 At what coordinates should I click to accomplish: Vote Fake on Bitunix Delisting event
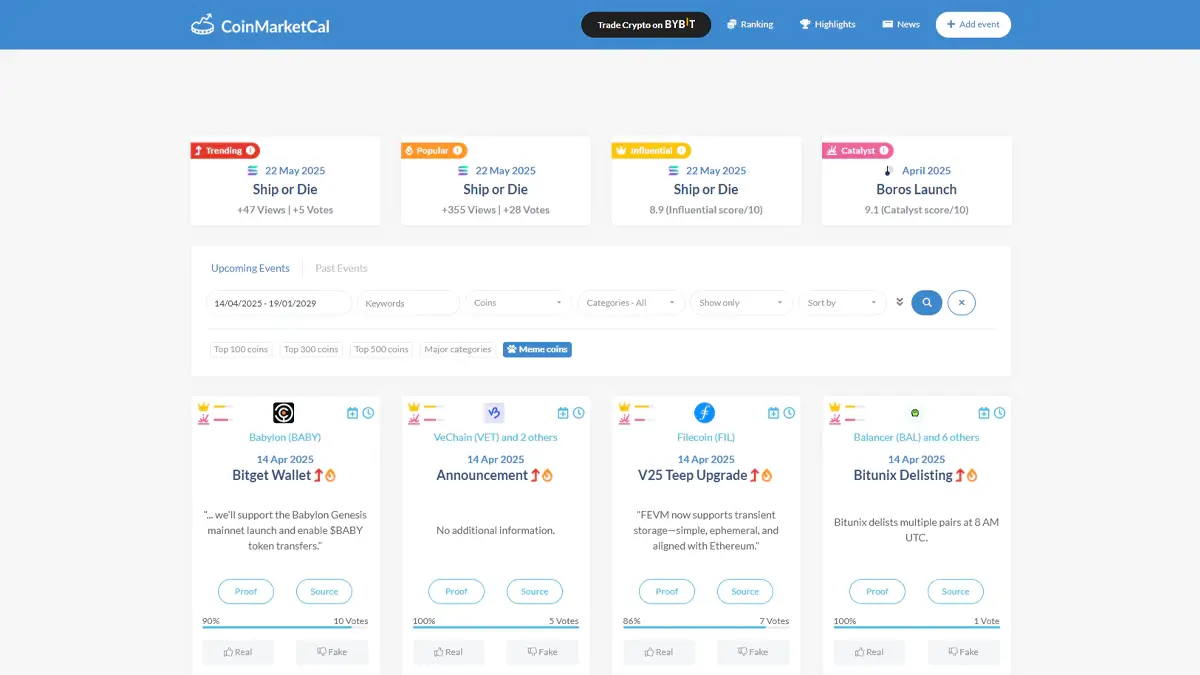coord(963,652)
